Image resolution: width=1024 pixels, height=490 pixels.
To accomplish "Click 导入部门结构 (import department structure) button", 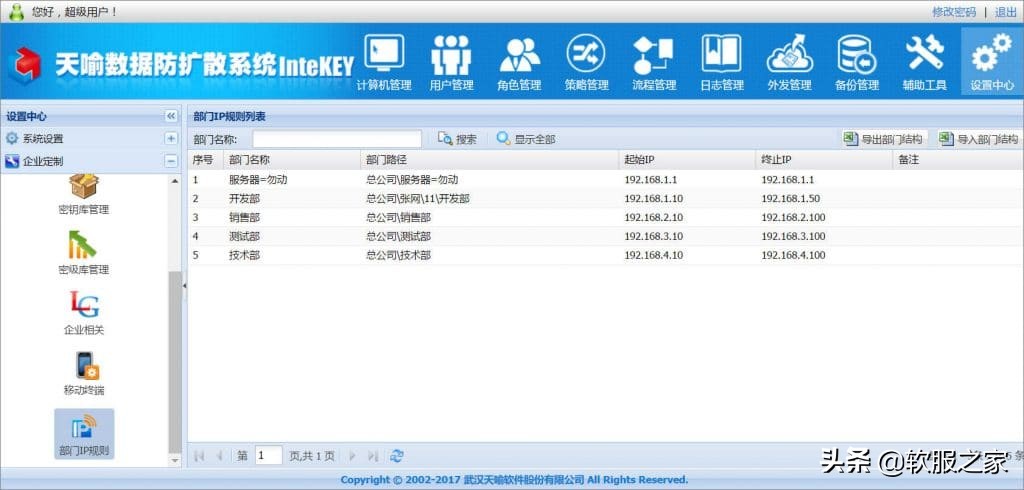I will (x=979, y=139).
